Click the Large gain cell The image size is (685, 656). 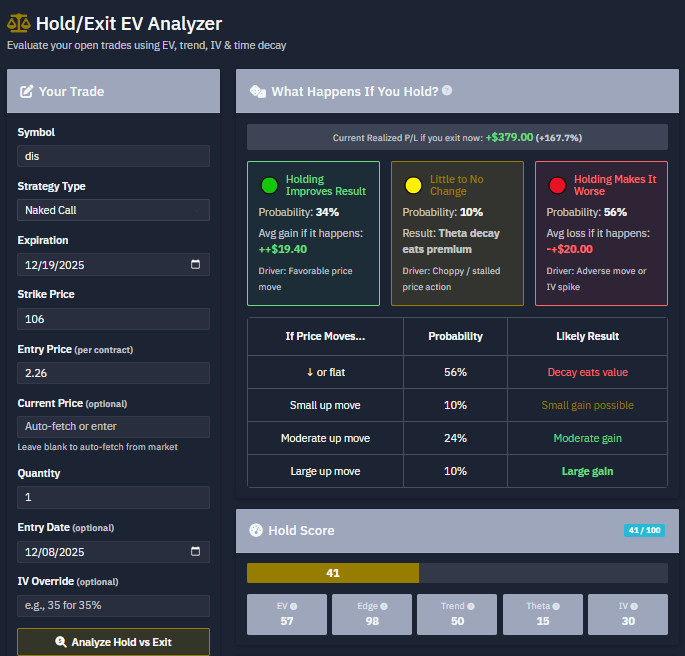(588, 471)
